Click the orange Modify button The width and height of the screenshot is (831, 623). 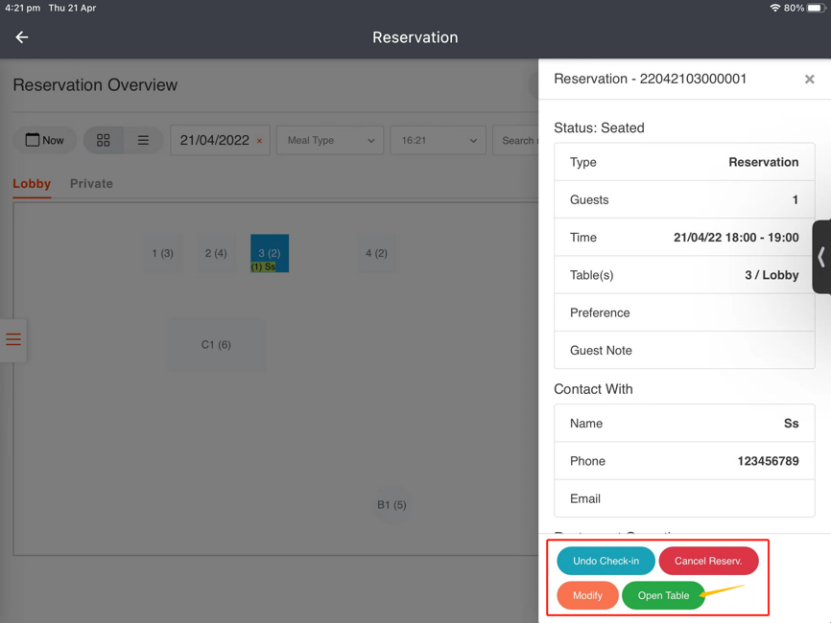pyautogui.click(x=587, y=596)
